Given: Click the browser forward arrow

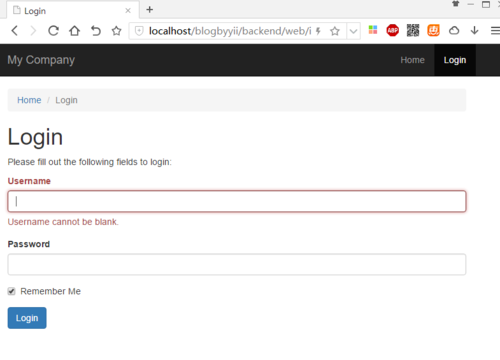Looking at the screenshot, I should [x=33, y=31].
